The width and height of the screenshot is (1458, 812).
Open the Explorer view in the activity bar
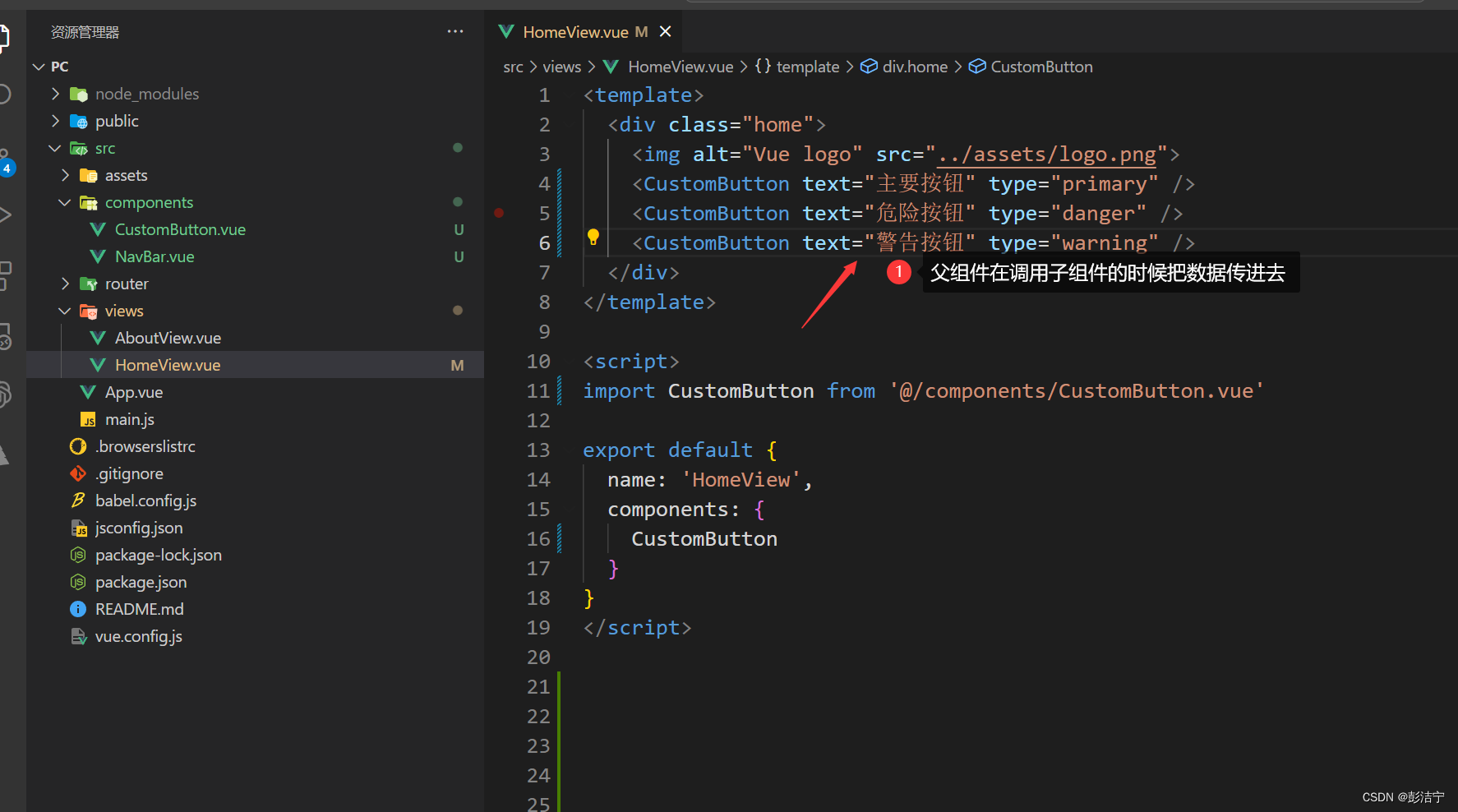[x=5, y=37]
